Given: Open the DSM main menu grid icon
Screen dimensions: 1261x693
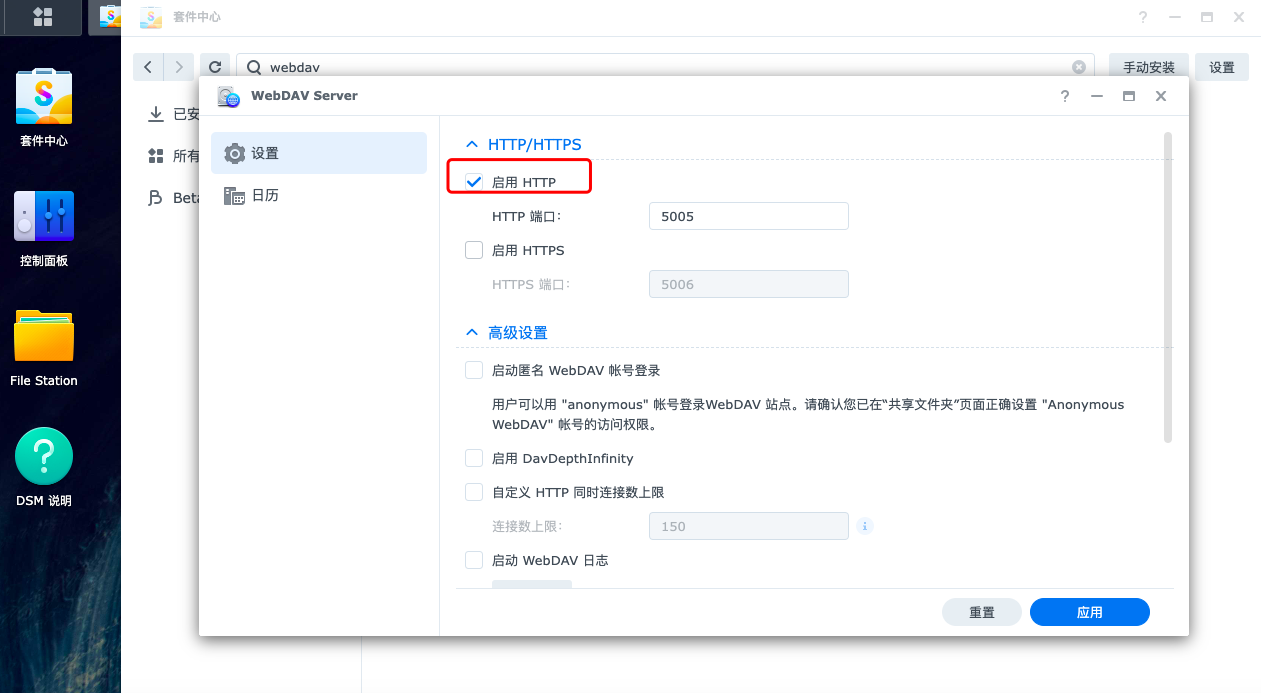Looking at the screenshot, I should point(43,17).
